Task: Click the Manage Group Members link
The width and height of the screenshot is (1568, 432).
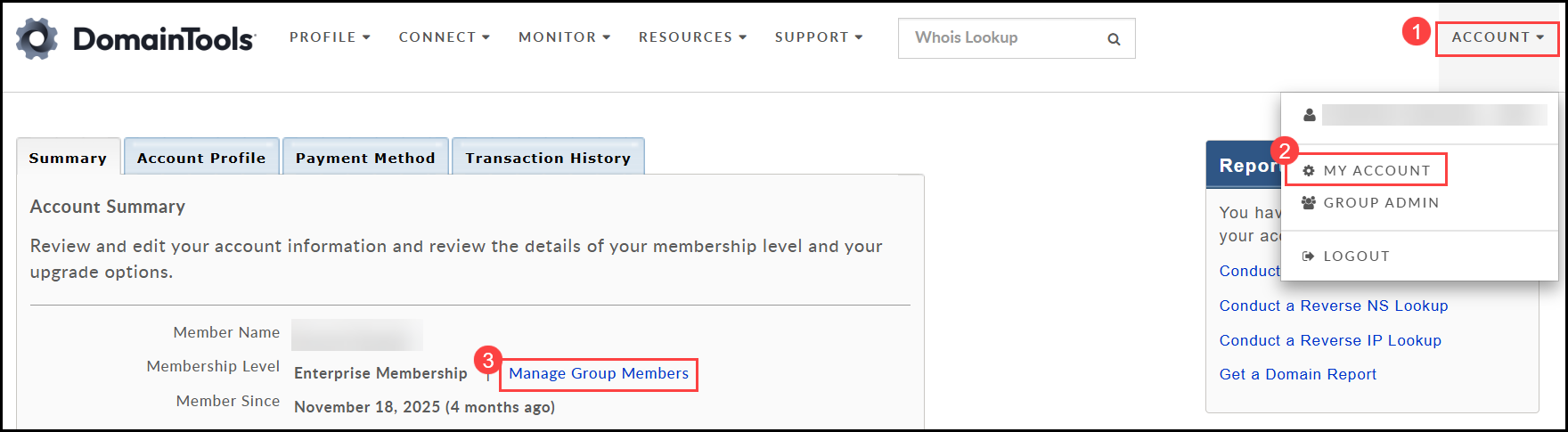Action: click(x=599, y=374)
